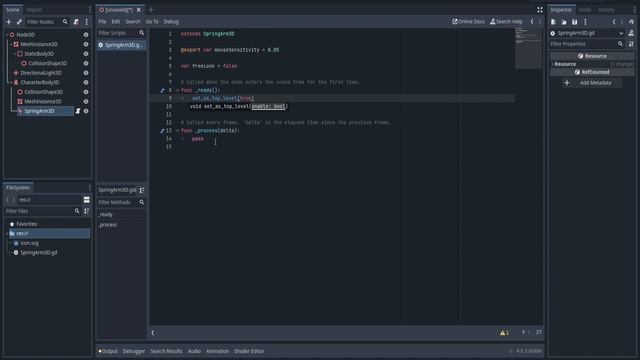
Task: Open the Debug menu
Action: [171, 22]
